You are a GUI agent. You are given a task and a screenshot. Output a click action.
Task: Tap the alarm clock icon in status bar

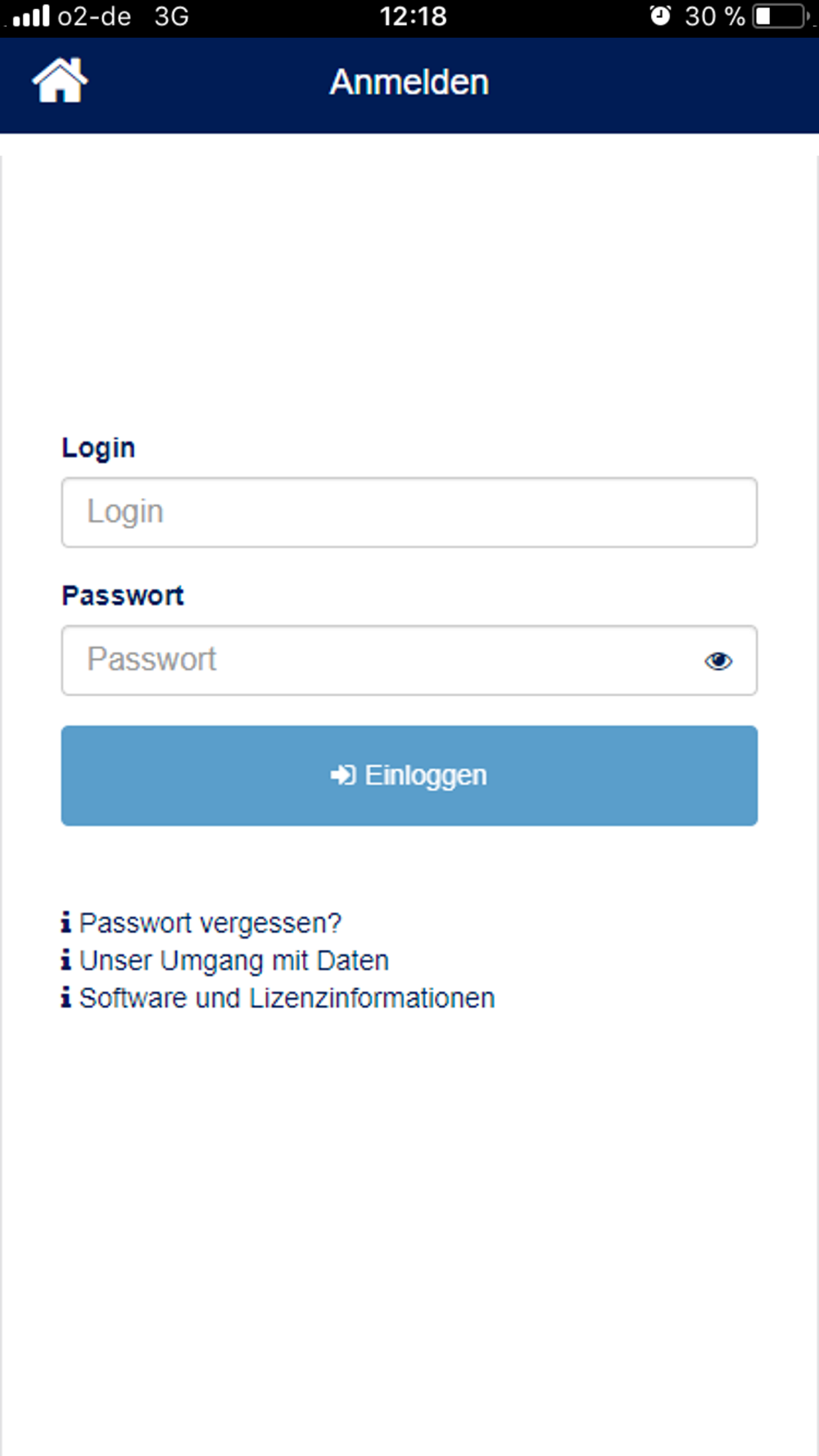(x=660, y=16)
